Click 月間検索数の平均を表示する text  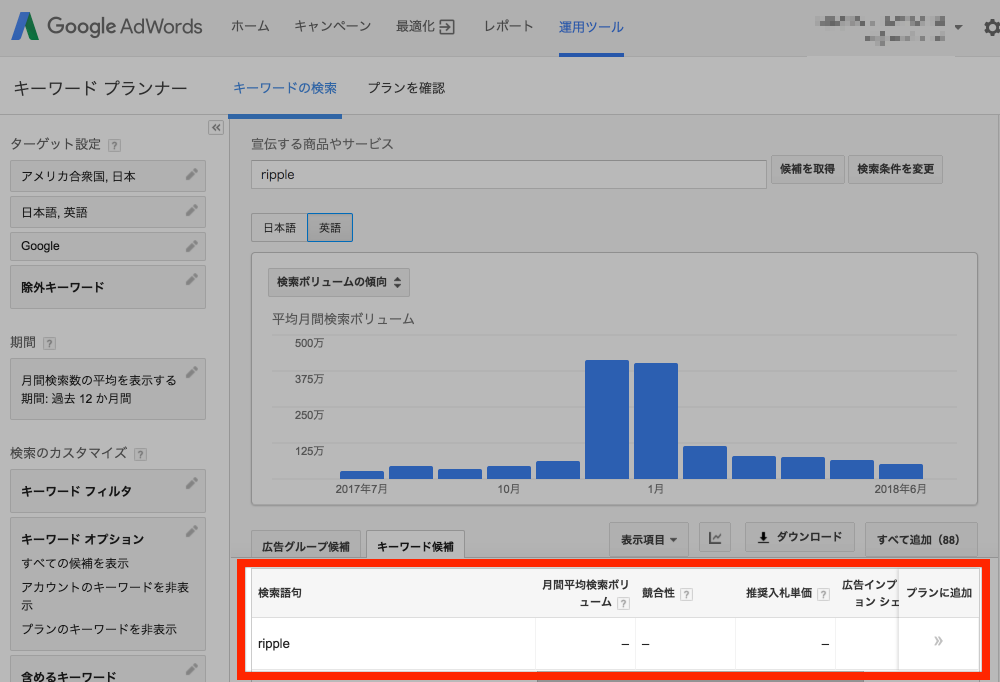99,380
